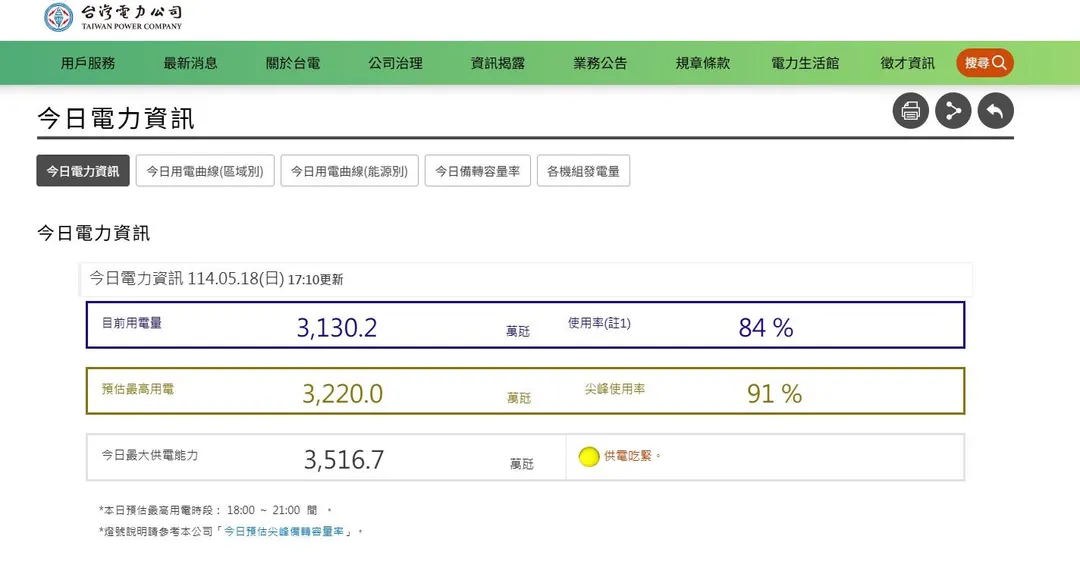Follow the 今日預估尖峰備轉容量率 link
The height and width of the screenshot is (564, 1080).
click(284, 532)
